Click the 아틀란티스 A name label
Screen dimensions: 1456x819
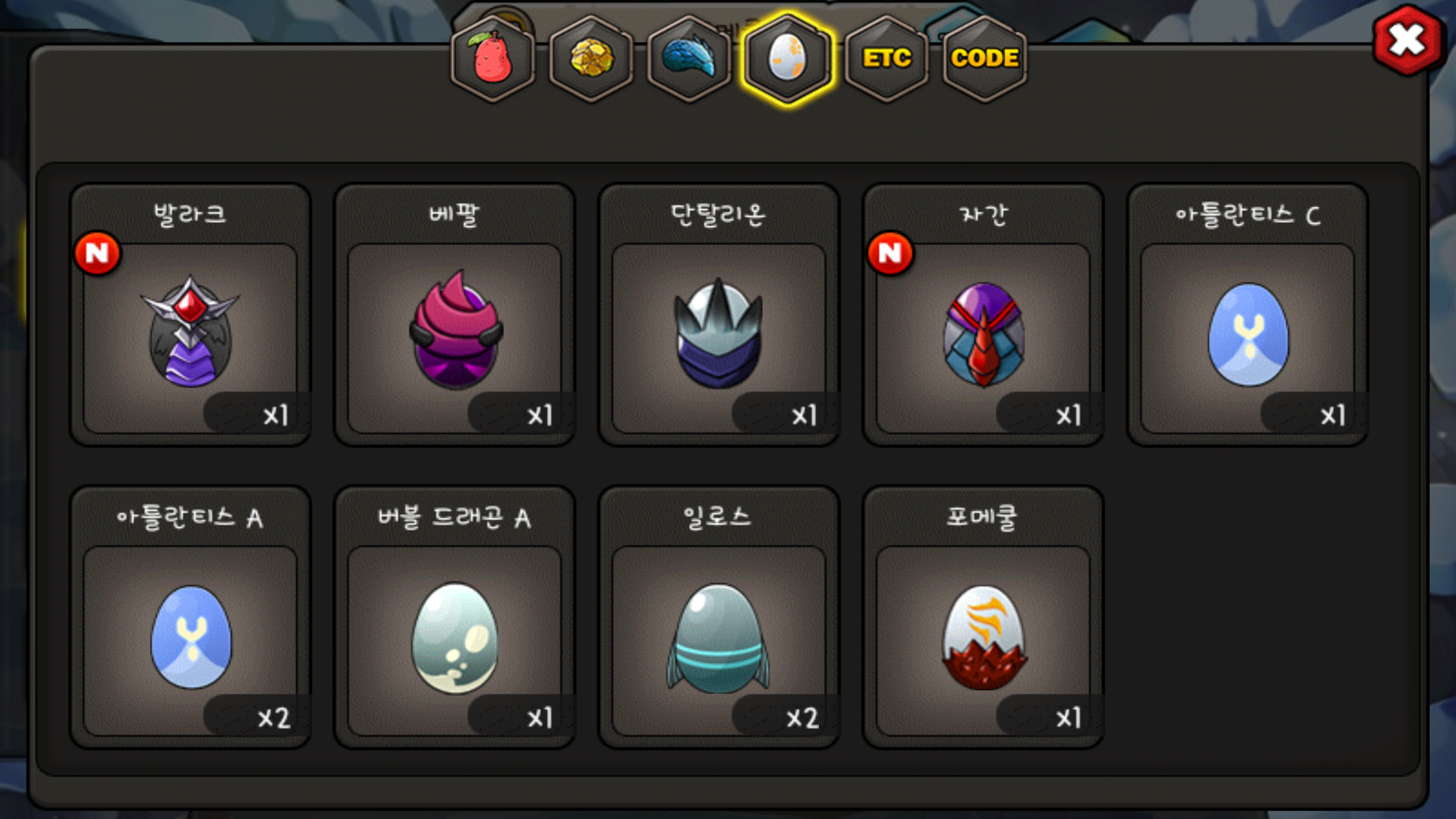point(190,518)
